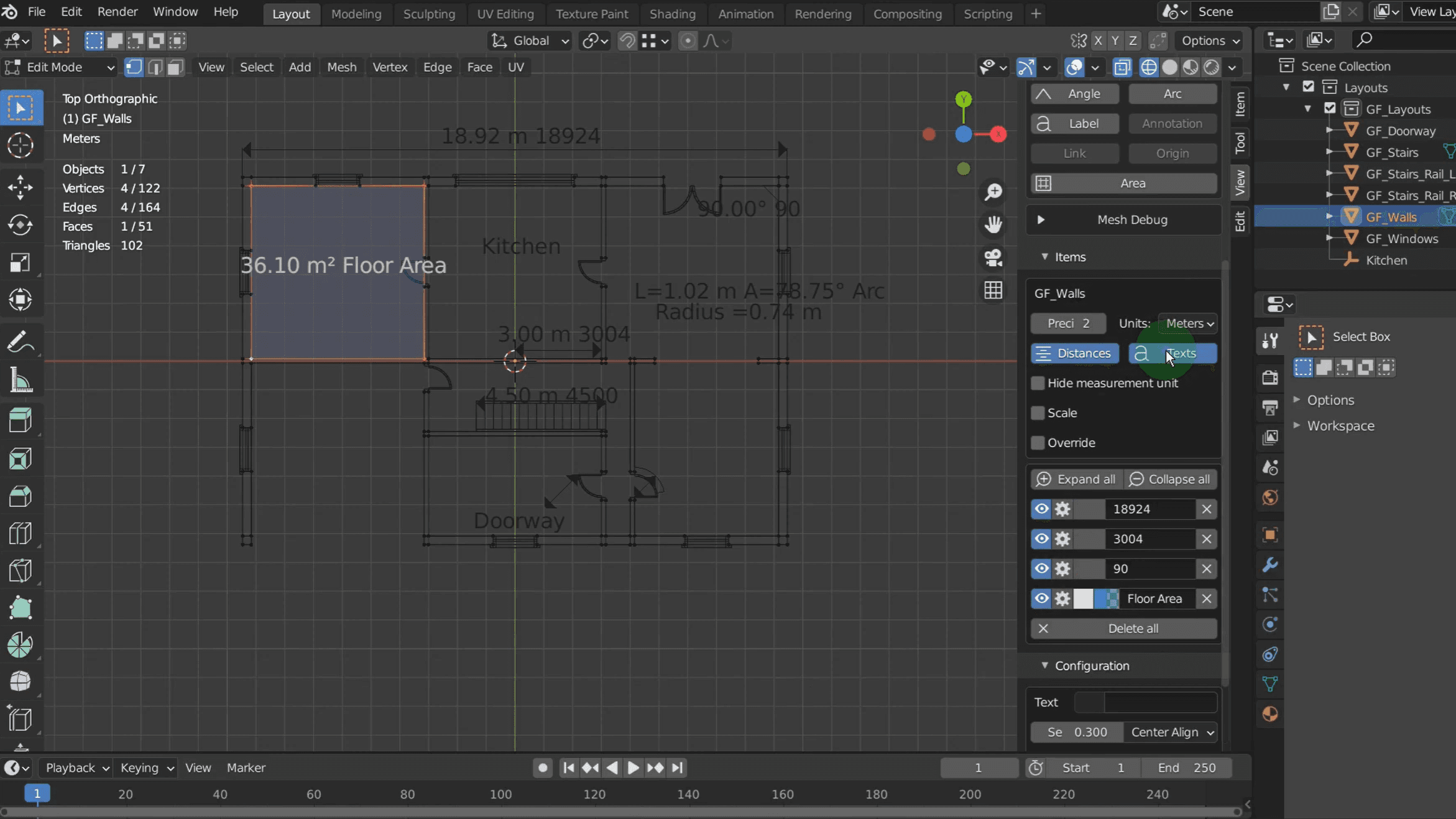This screenshot has width=1456, height=819.
Task: Click the timeline play button
Action: tap(633, 767)
